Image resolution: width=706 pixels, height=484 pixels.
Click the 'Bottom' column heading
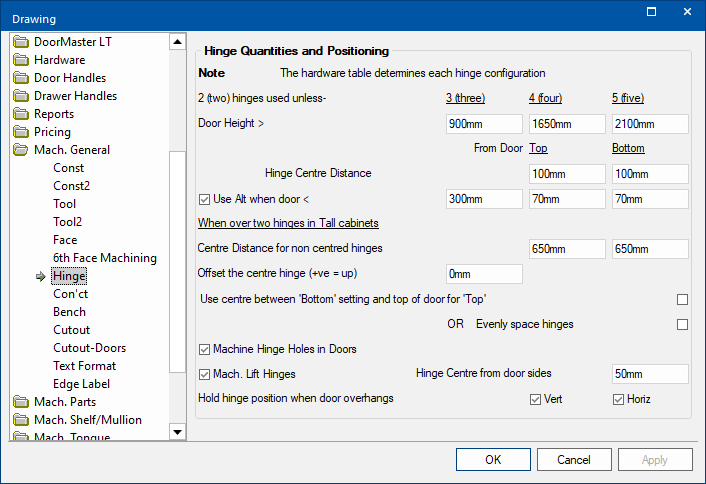[628, 148]
